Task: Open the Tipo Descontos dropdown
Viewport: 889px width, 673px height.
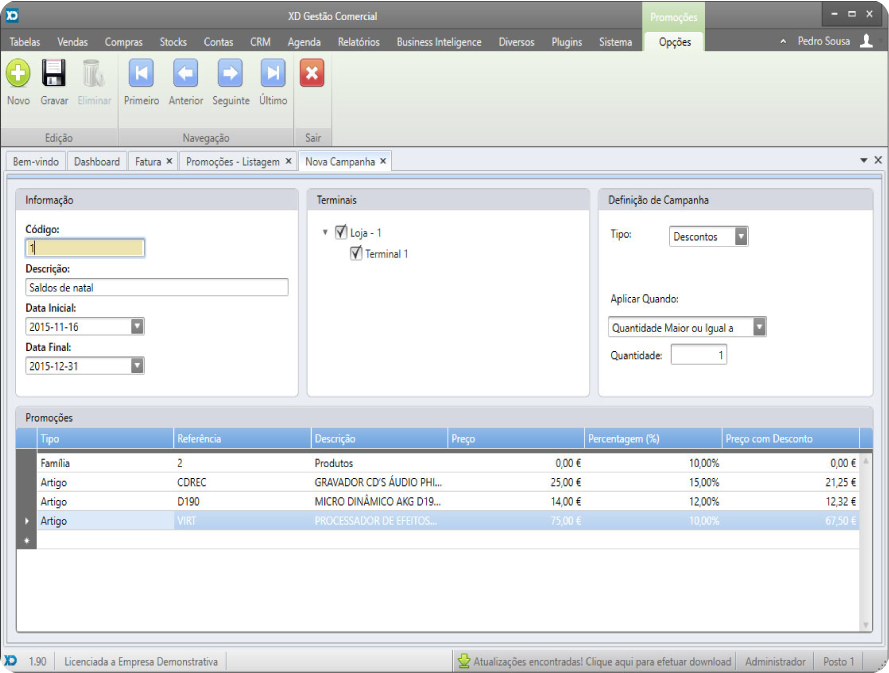Action: [740, 237]
